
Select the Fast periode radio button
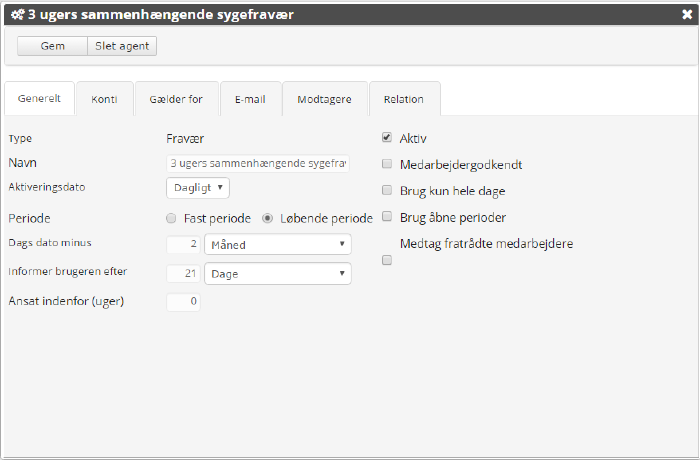pyautogui.click(x=172, y=218)
